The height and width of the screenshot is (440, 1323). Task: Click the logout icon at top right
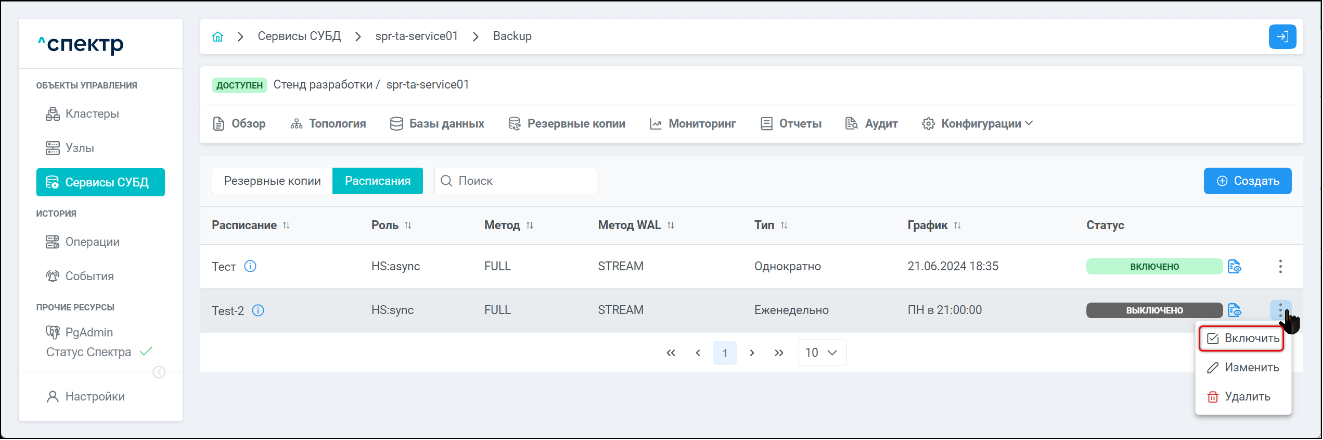pos(1282,37)
